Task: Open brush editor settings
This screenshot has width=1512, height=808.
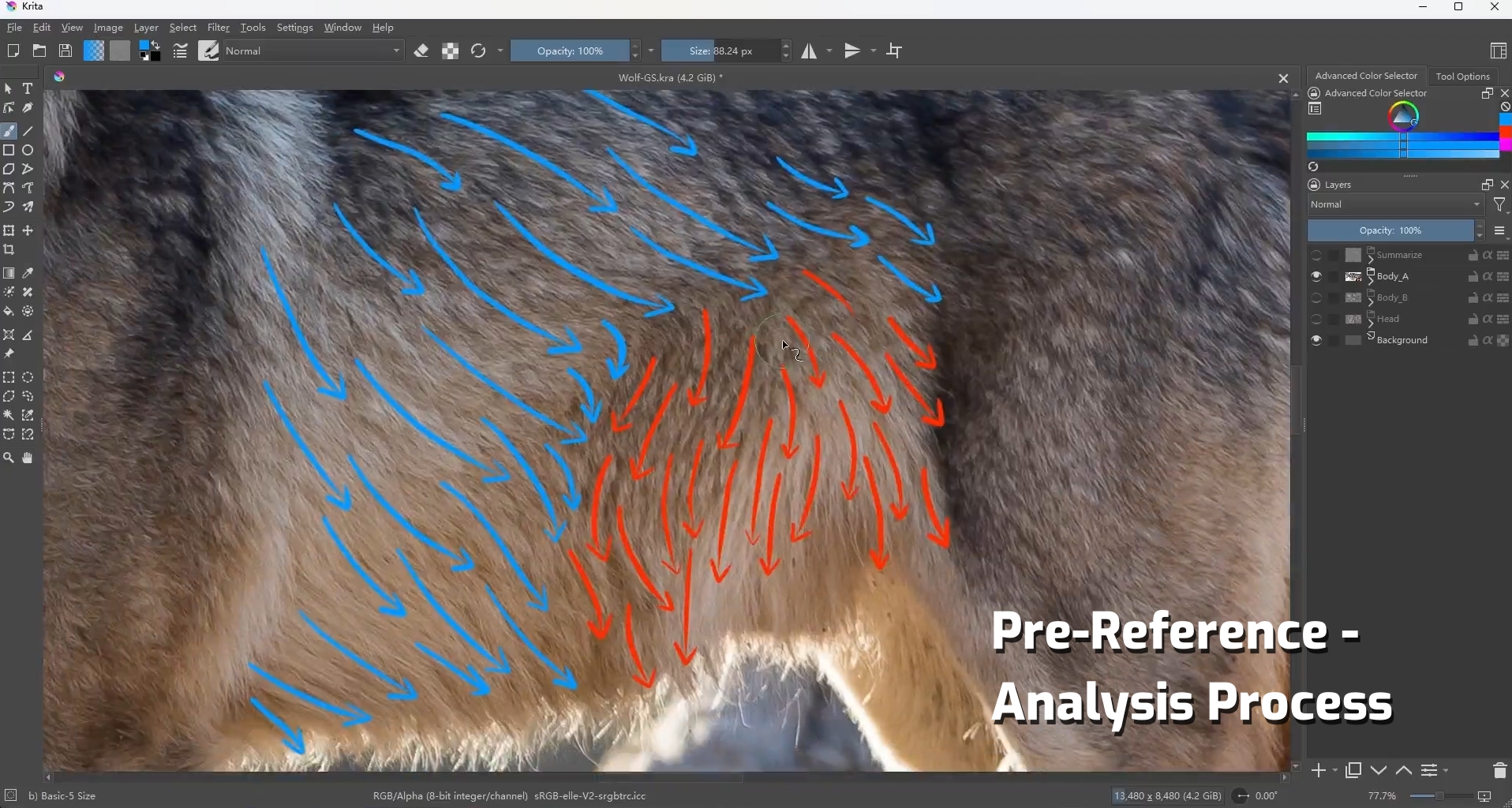Action: (182, 51)
